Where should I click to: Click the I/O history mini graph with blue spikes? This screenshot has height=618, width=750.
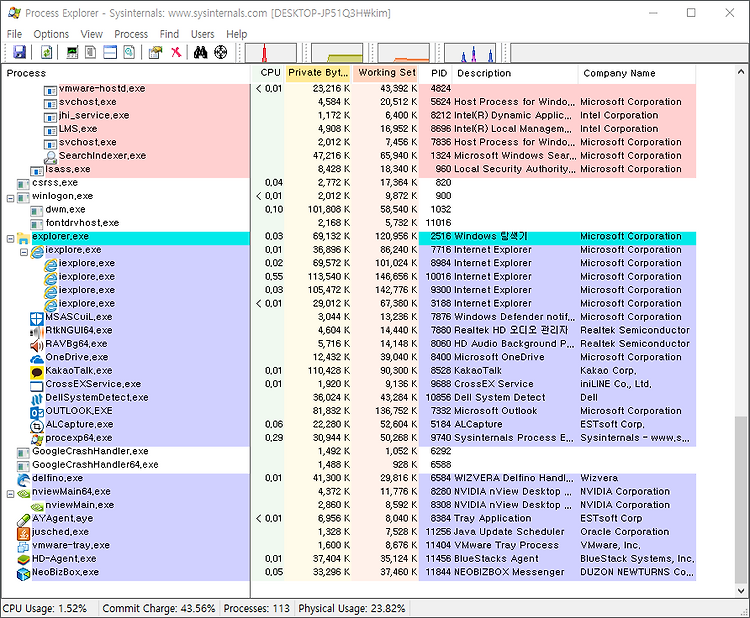pyautogui.click(x=470, y=53)
